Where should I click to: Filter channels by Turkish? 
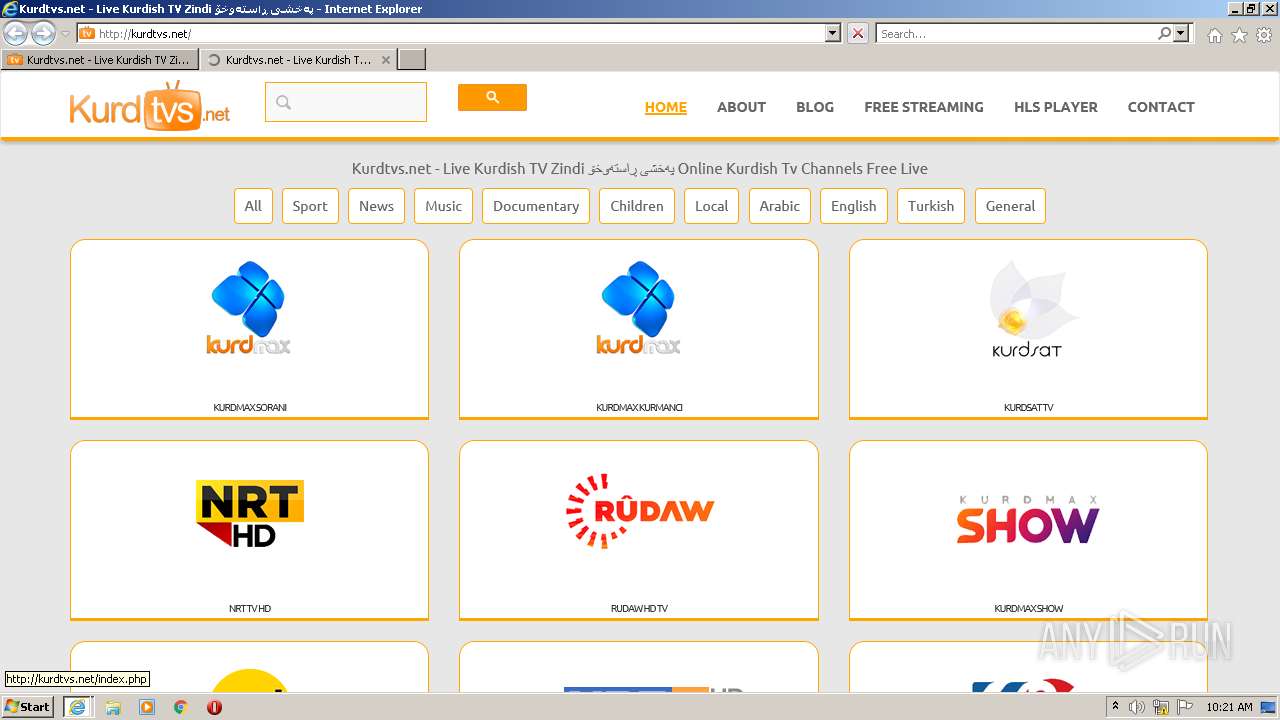coord(931,206)
